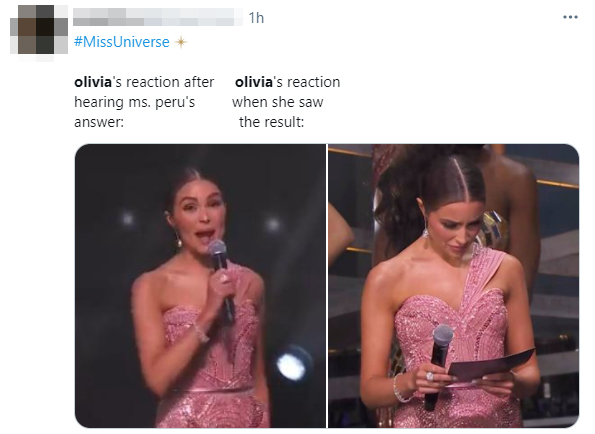Open the blurred author display name
This screenshot has height=434, width=595.
pos(158,17)
